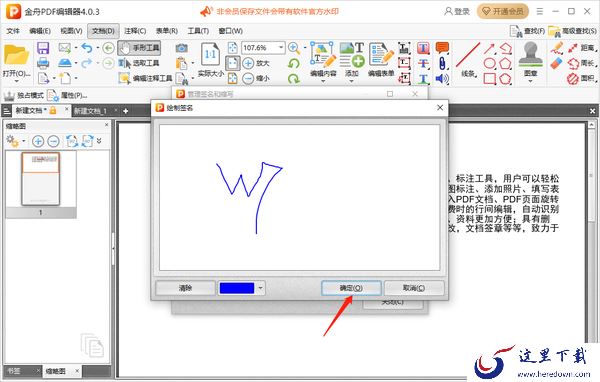Screen dimensions: 600x382
Task: Rotate view counterclockwise with upper green arrow
Action: click(294, 63)
